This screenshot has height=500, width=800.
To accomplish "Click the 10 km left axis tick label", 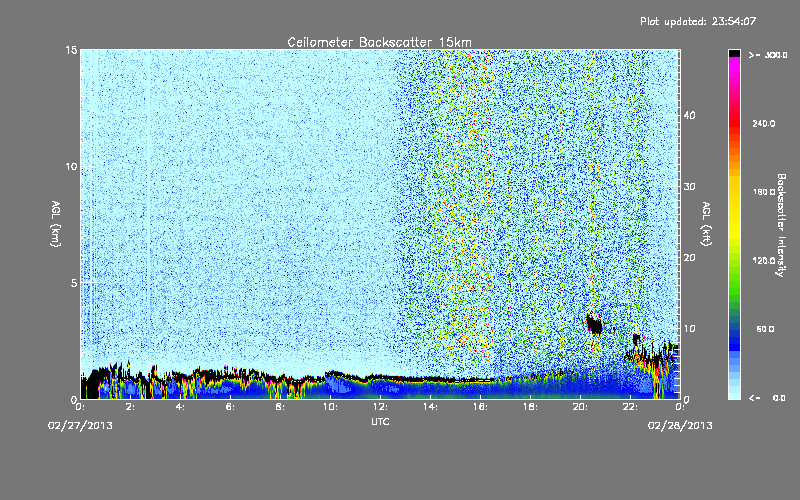I will pos(71,167).
